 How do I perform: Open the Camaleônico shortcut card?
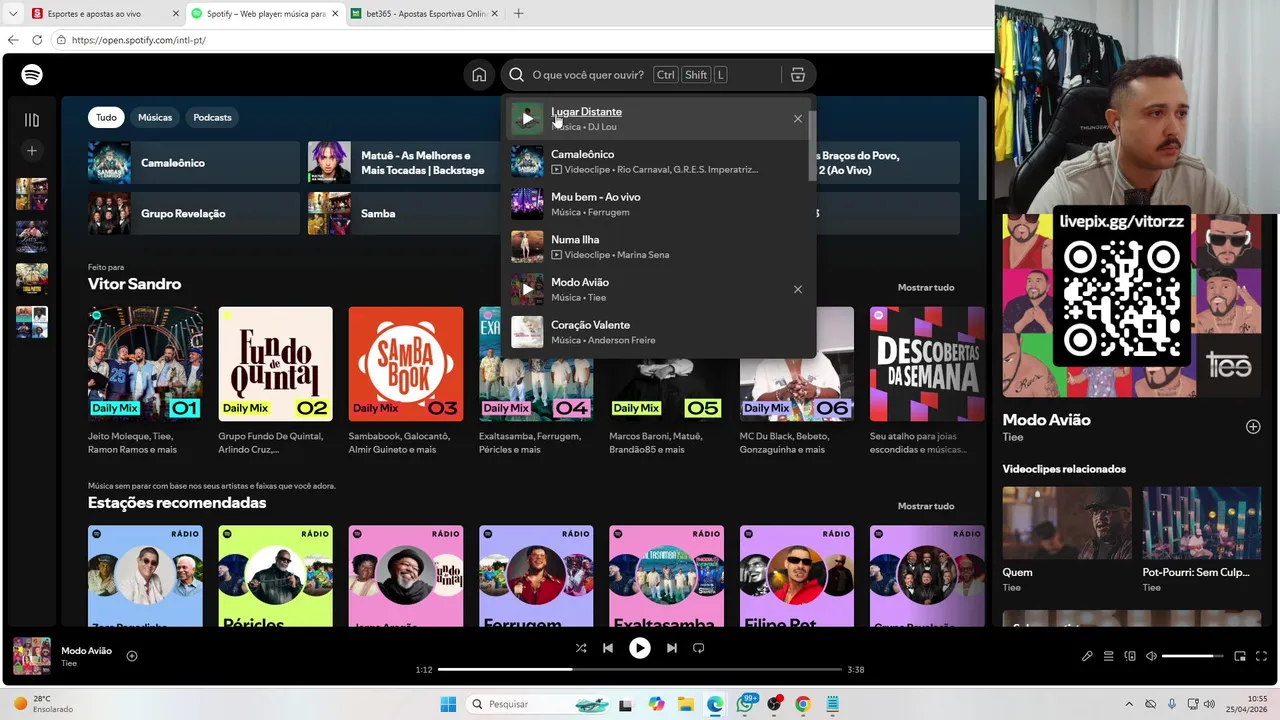point(194,163)
